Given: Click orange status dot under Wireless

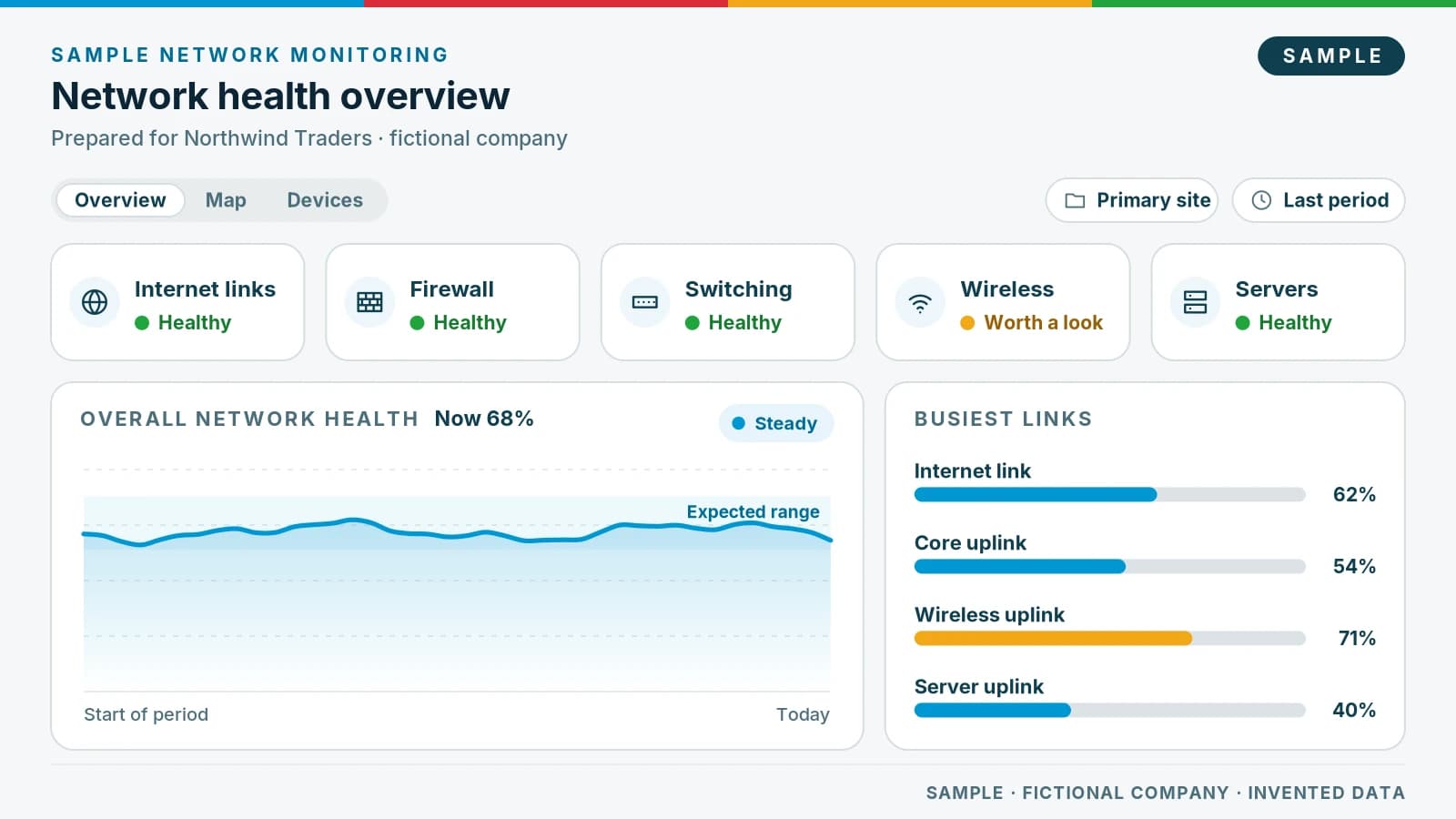Looking at the screenshot, I should (967, 322).
